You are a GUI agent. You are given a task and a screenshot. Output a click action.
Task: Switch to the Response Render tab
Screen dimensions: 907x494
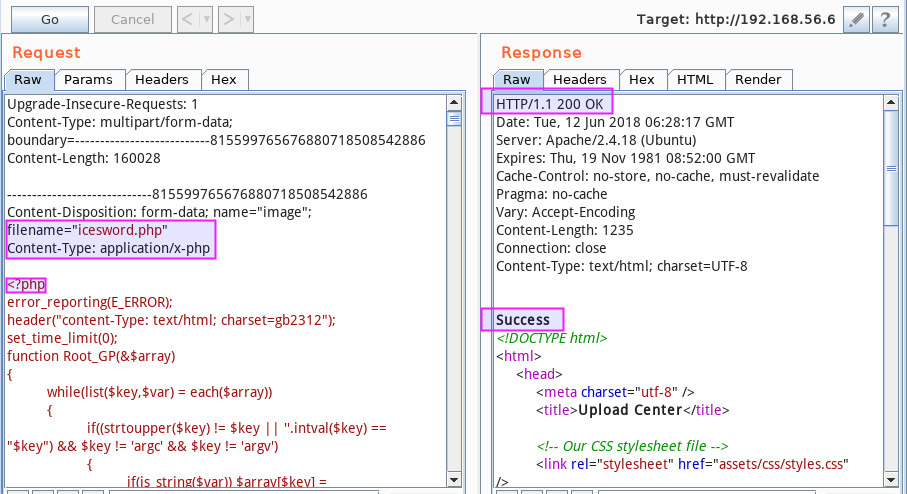tap(758, 80)
